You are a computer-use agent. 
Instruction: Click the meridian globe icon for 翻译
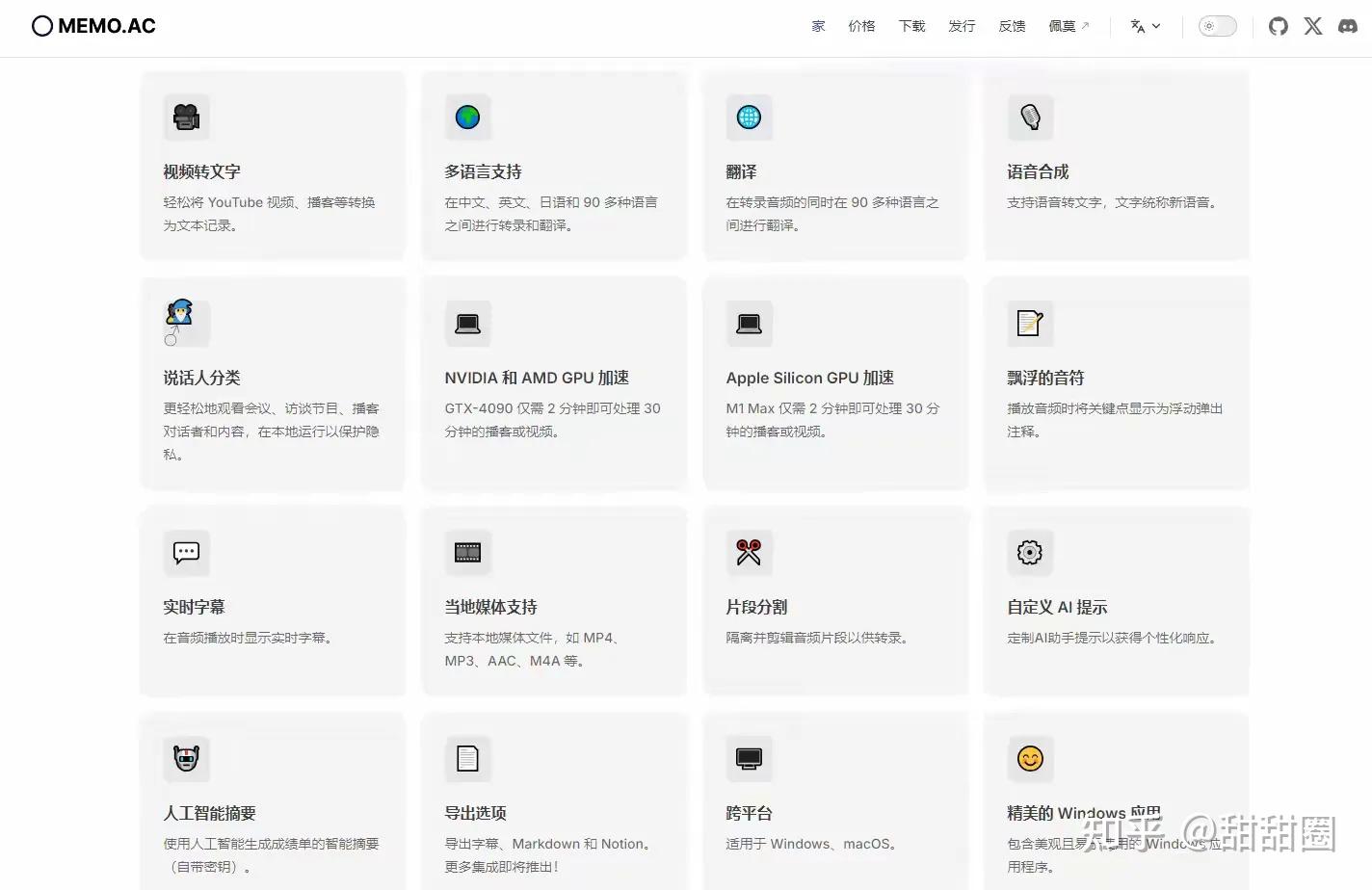(749, 118)
